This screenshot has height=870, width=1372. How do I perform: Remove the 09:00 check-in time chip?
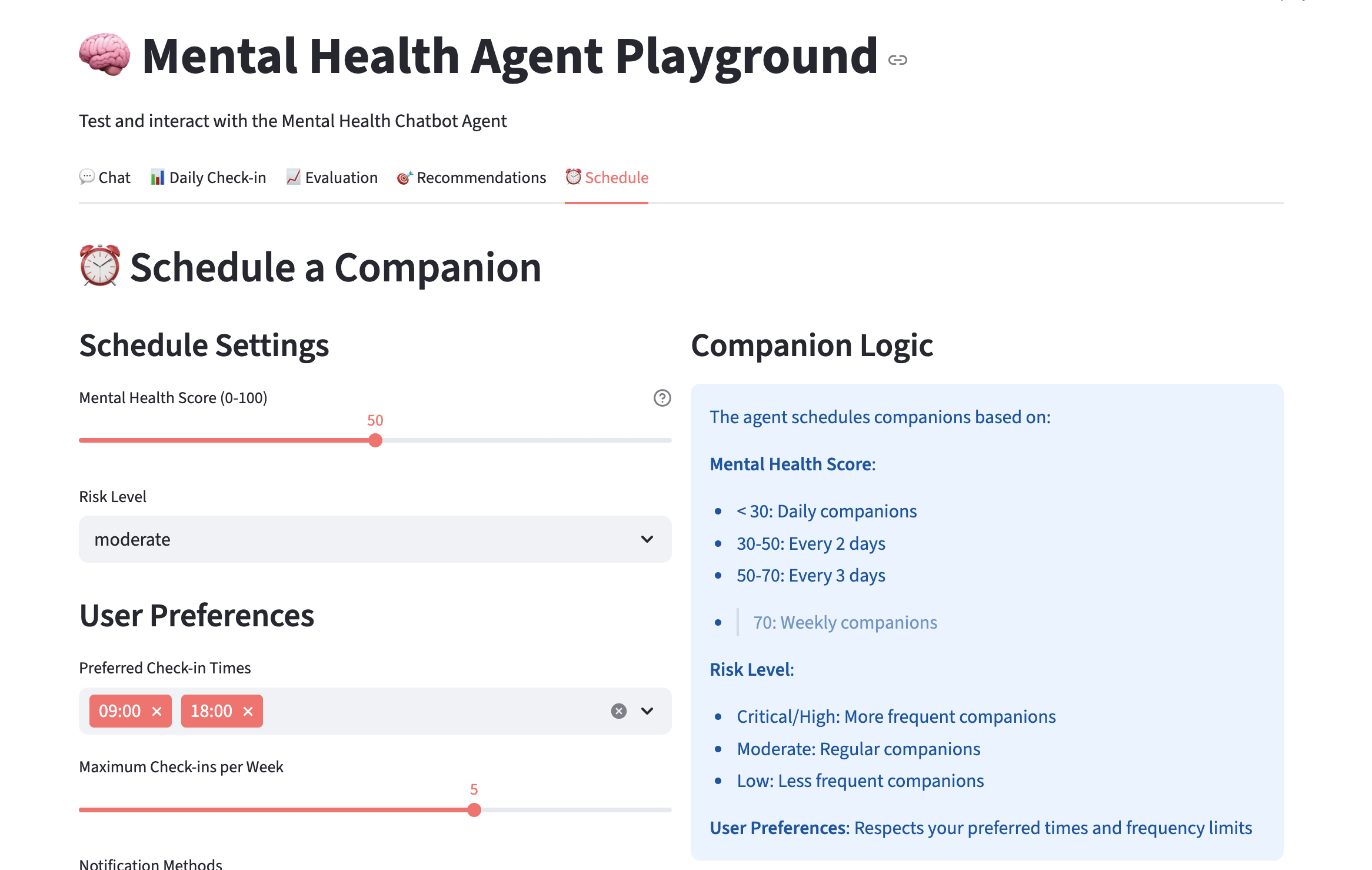pyautogui.click(x=156, y=711)
